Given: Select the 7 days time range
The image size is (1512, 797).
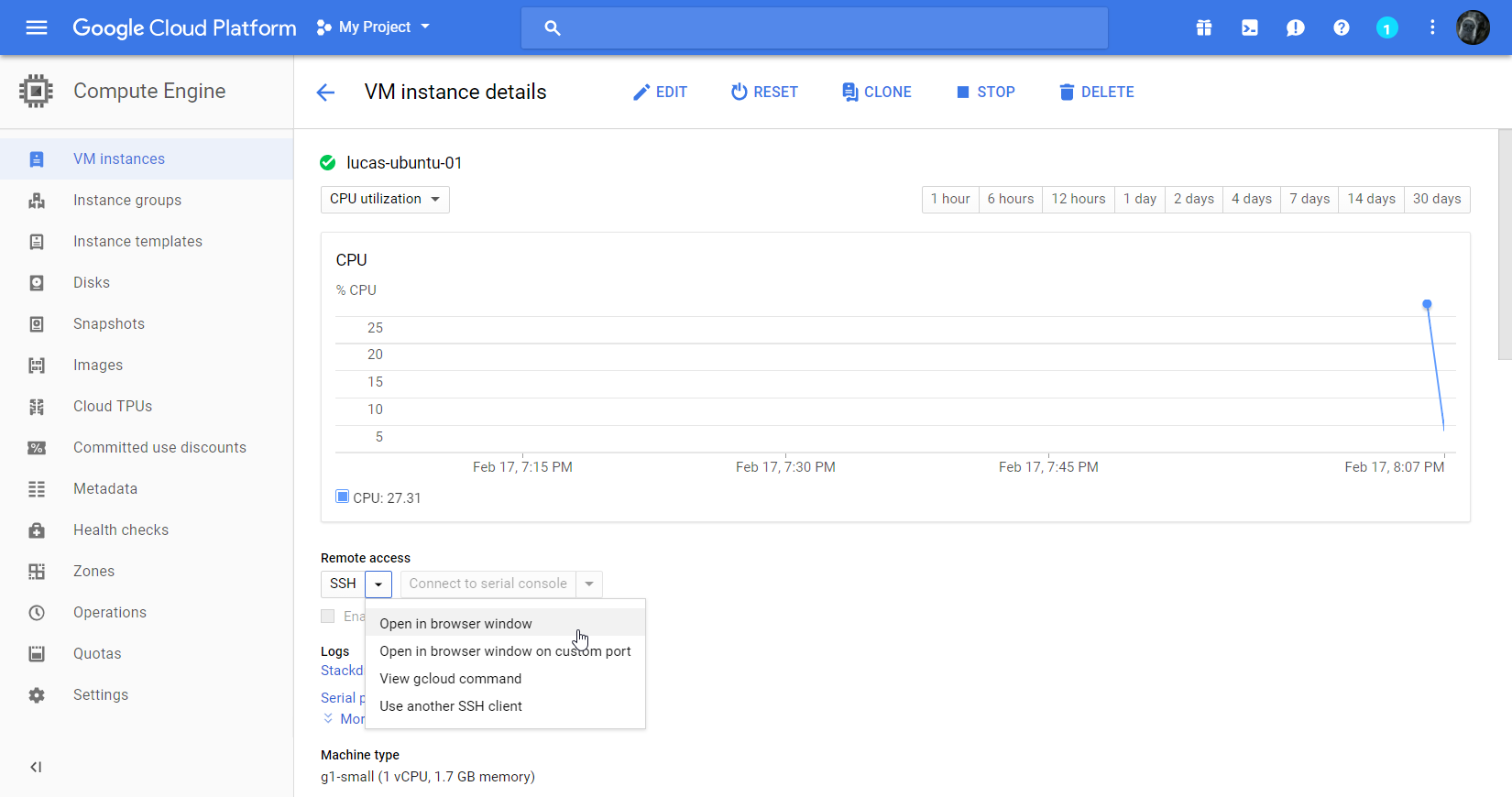Looking at the screenshot, I should click(1309, 199).
